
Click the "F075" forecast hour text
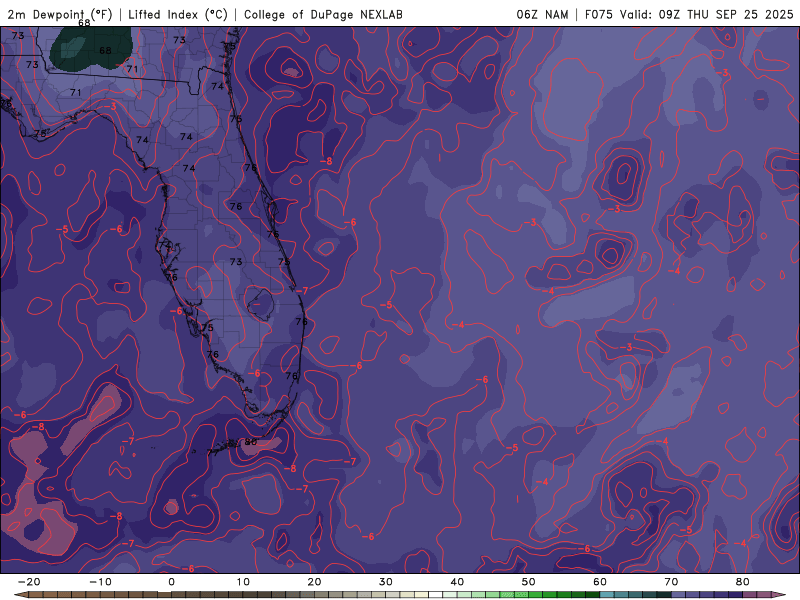coord(598,14)
